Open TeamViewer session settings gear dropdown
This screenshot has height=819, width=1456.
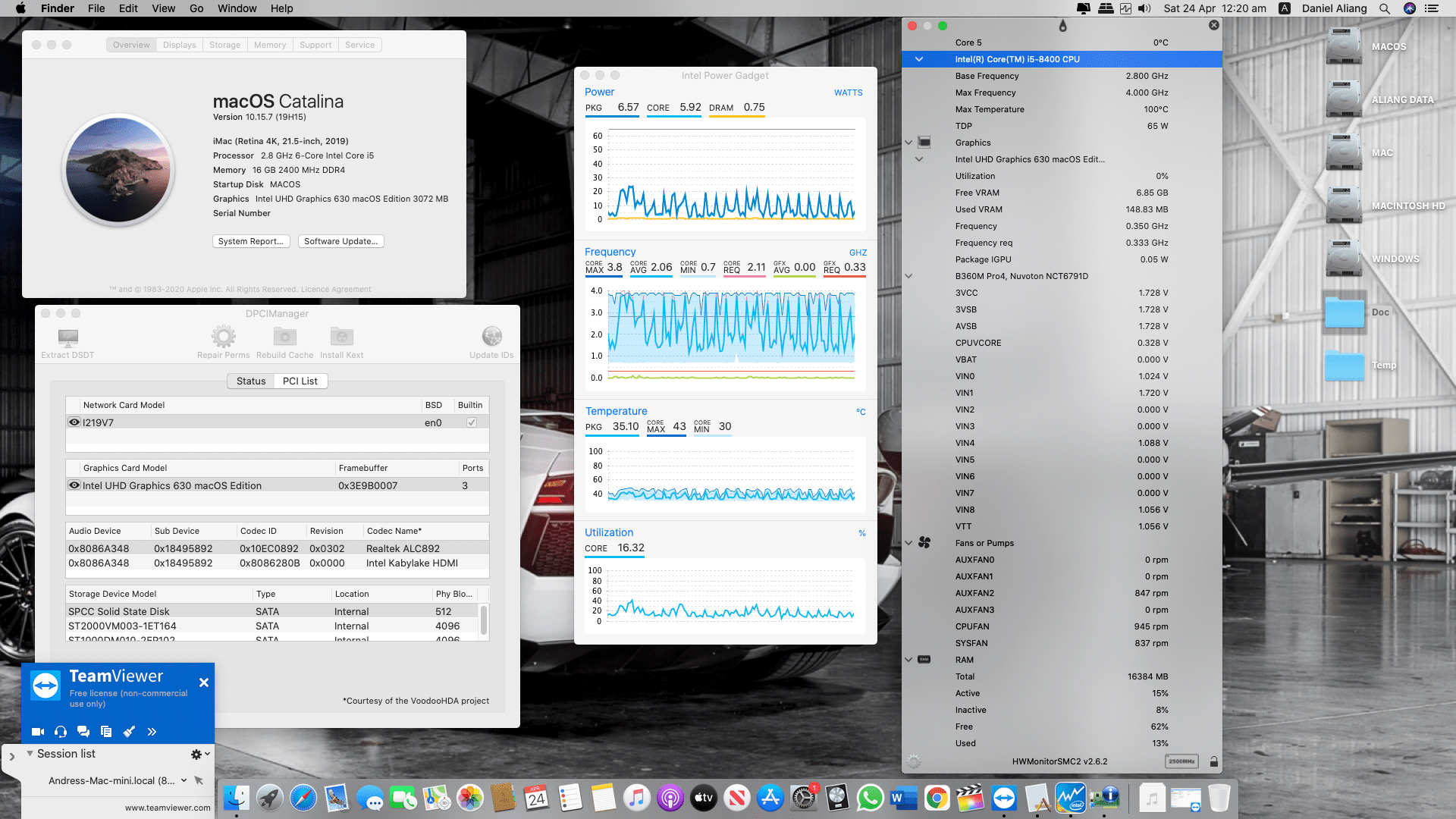coord(200,754)
